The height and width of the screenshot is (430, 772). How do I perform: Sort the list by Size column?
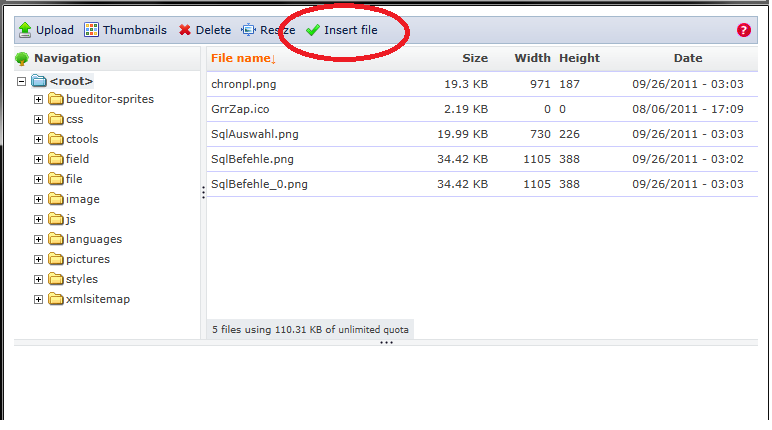coord(475,59)
